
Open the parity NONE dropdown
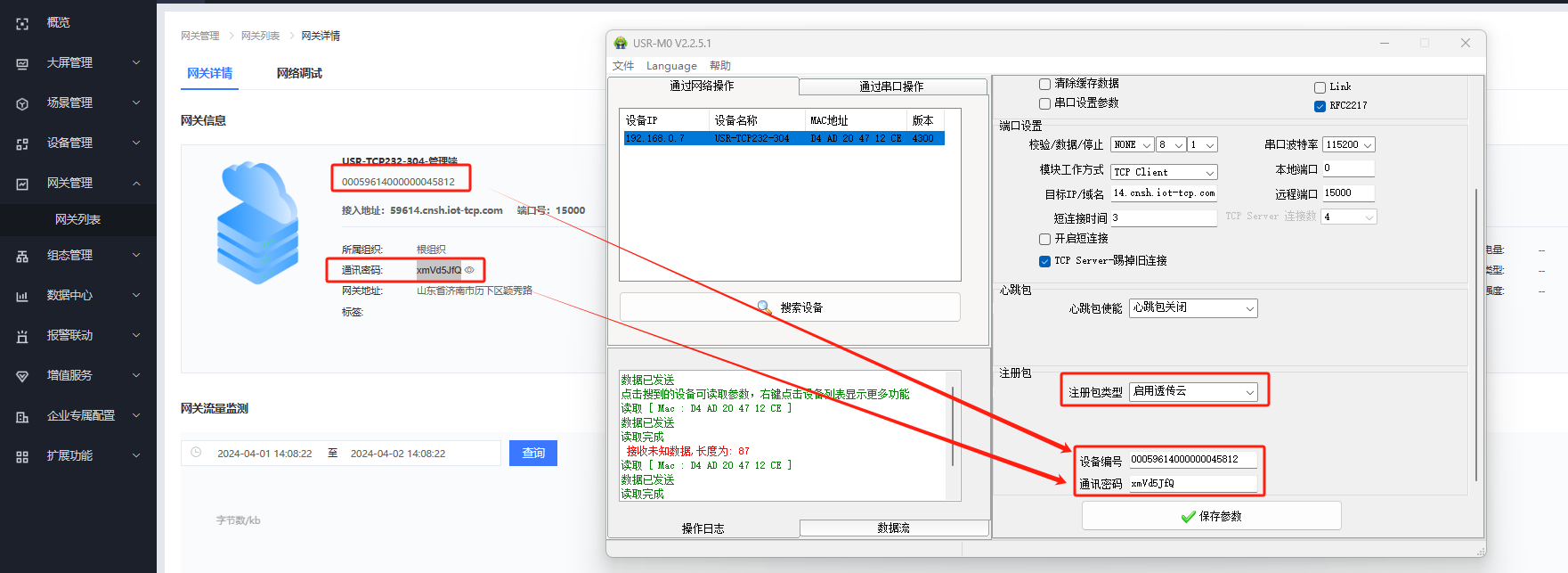point(1133,144)
